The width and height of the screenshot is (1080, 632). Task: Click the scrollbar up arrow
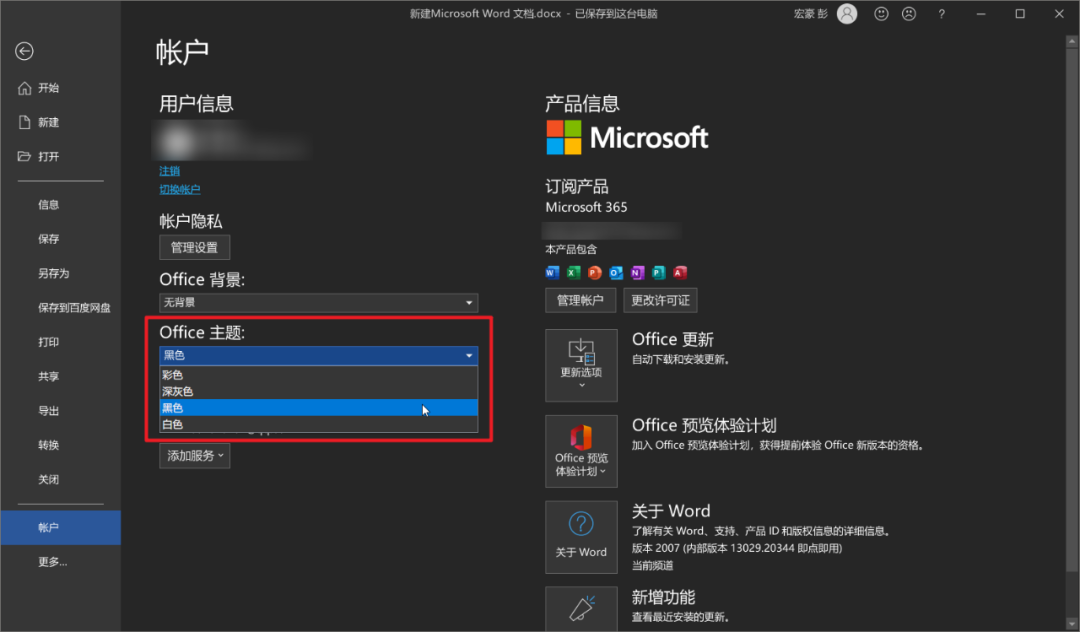click(1072, 41)
